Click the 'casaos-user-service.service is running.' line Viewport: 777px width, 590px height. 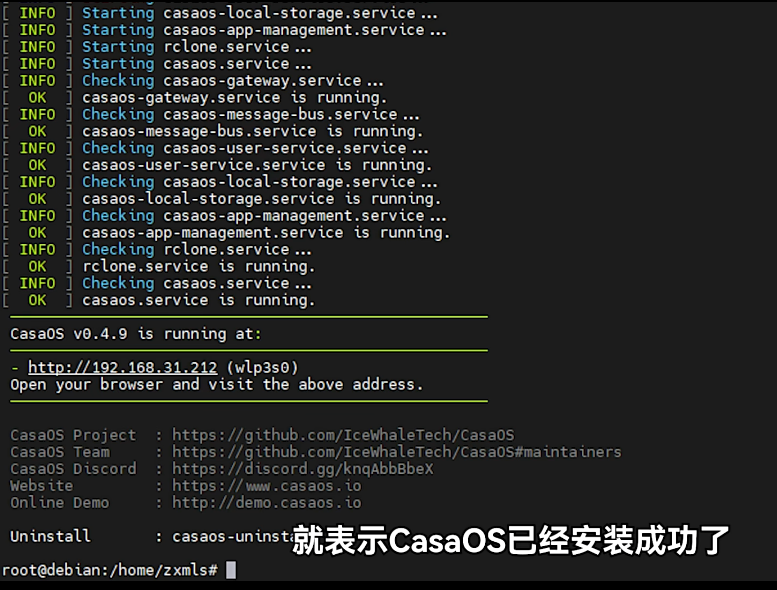tap(257, 165)
